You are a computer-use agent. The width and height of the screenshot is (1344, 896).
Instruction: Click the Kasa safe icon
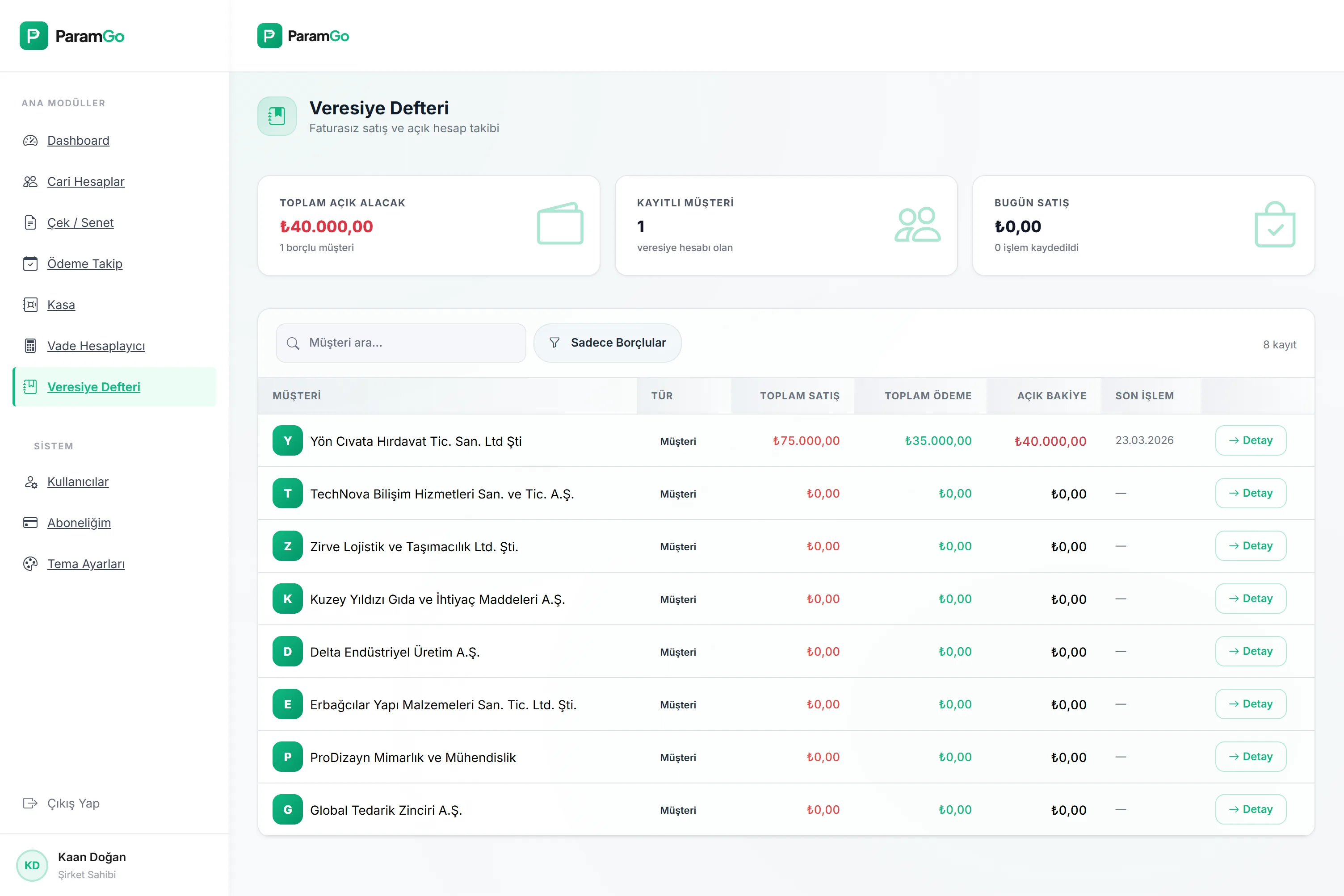(30, 305)
